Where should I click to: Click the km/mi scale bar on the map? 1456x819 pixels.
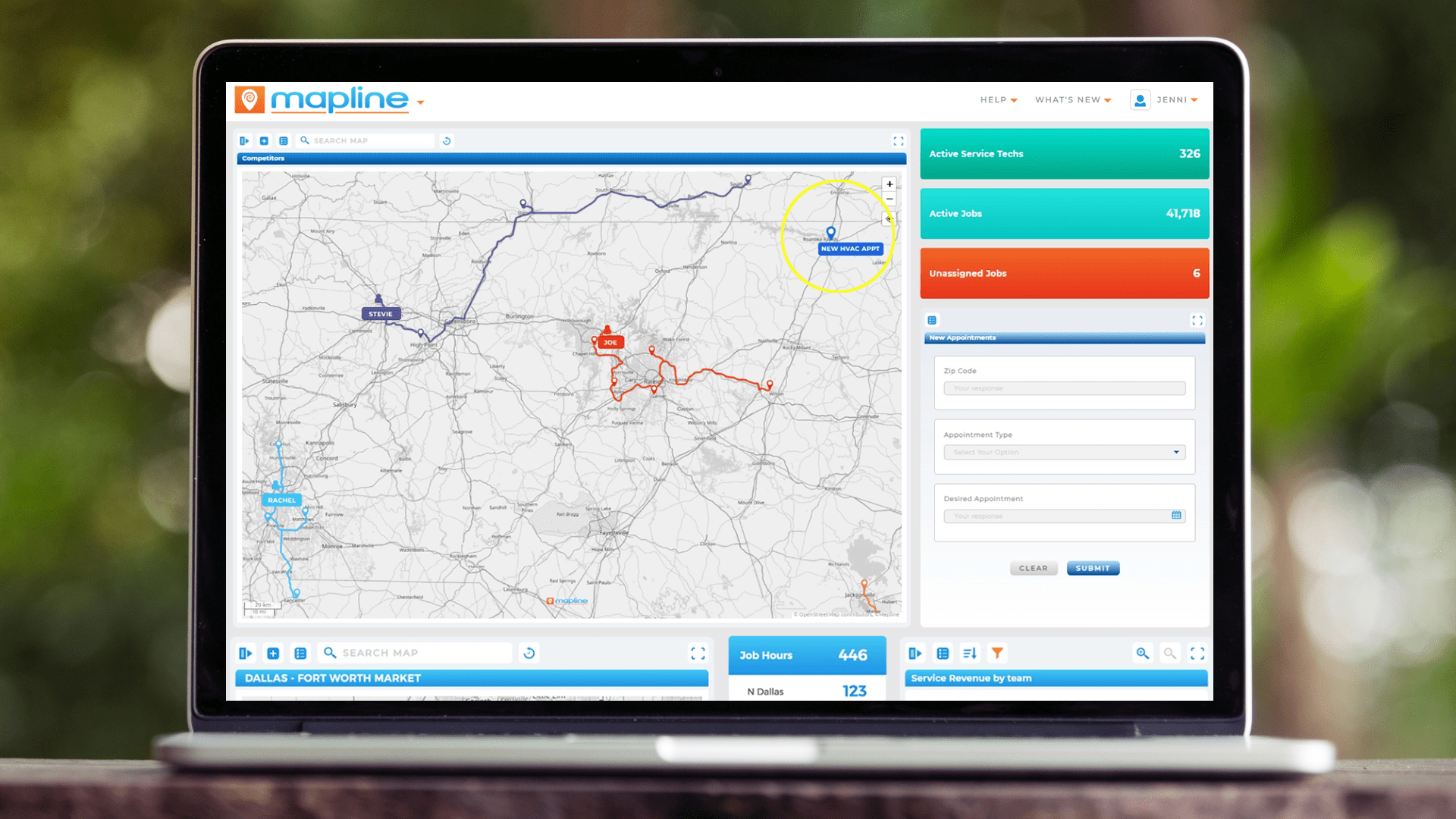tap(261, 607)
